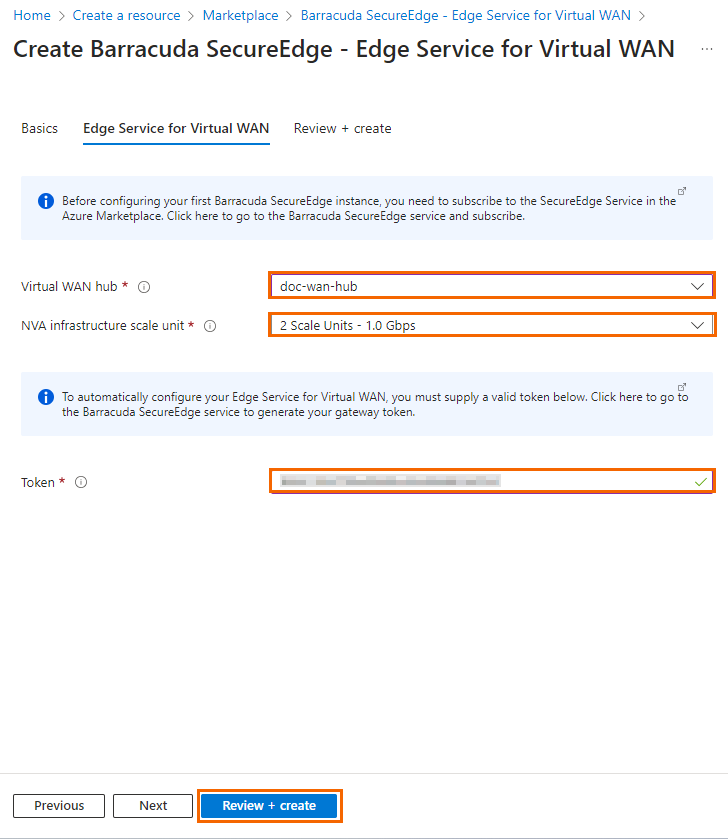Click the info tooltip beside Virtual WAN hub

tap(144, 287)
